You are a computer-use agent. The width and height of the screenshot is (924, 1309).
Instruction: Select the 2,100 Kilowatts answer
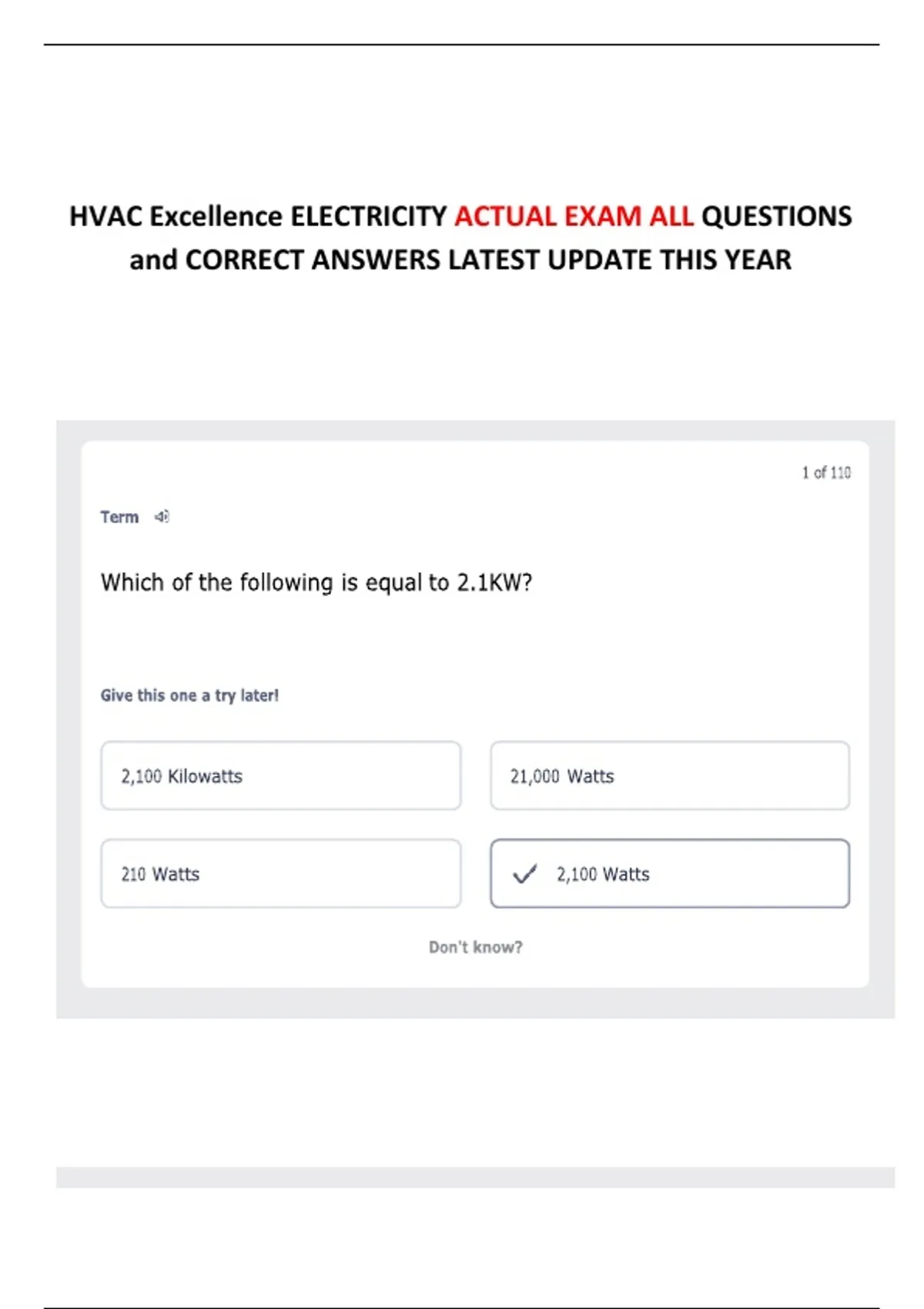click(x=280, y=775)
